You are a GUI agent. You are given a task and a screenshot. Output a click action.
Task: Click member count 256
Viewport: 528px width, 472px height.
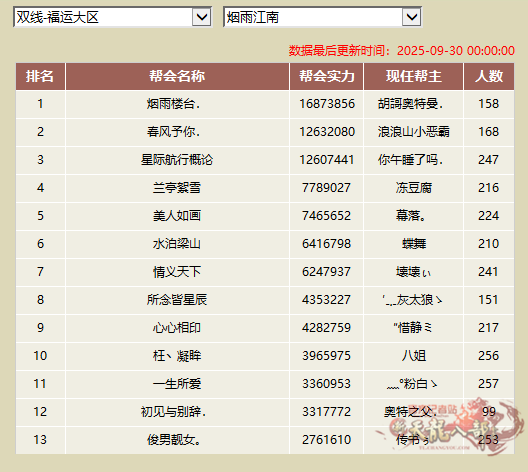point(489,355)
